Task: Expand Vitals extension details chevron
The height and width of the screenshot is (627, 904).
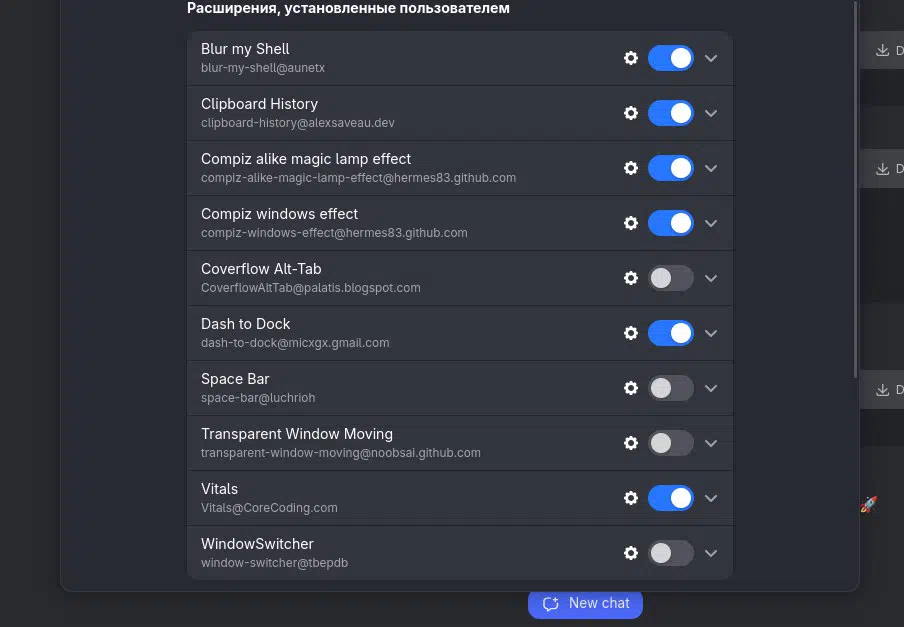Action: point(711,498)
